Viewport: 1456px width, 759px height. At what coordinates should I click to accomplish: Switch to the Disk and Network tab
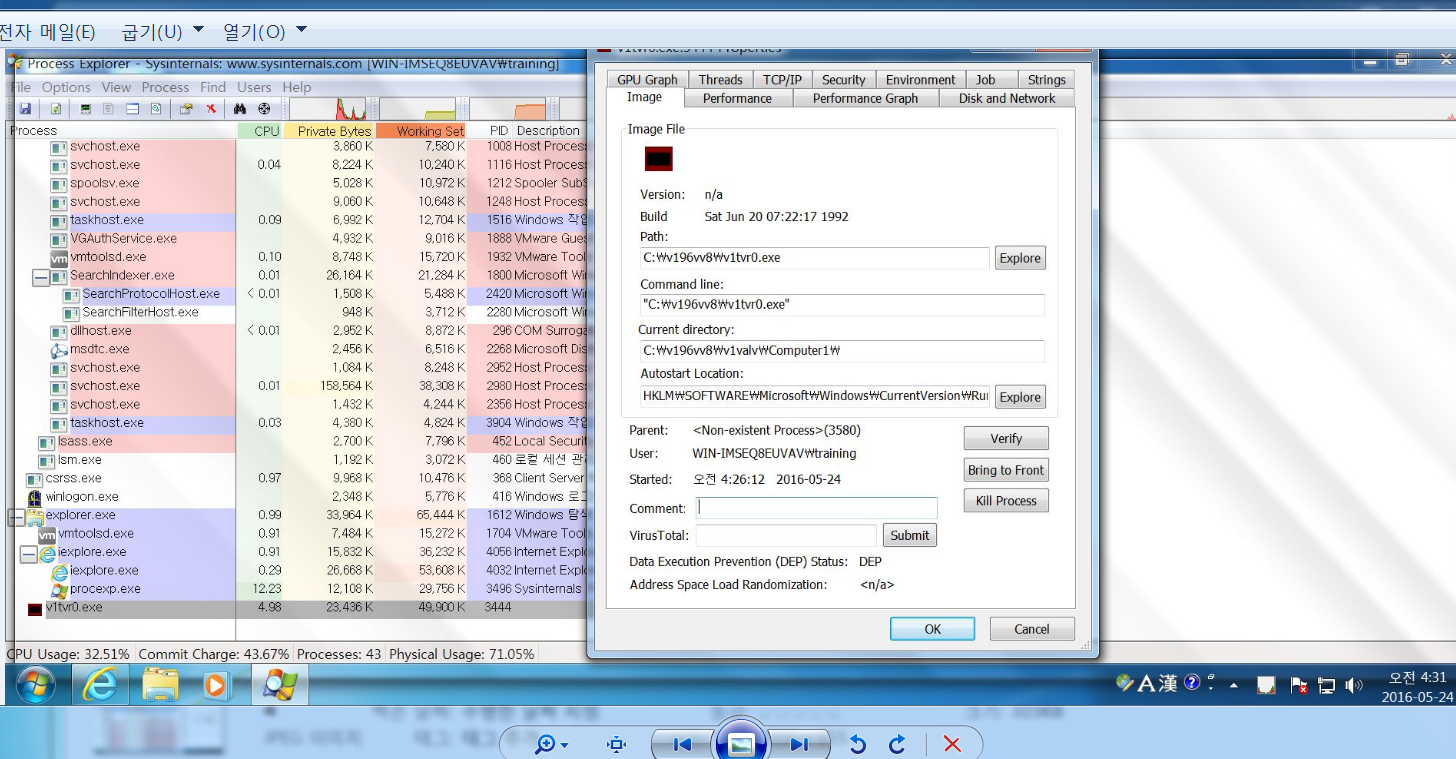click(x=1006, y=98)
